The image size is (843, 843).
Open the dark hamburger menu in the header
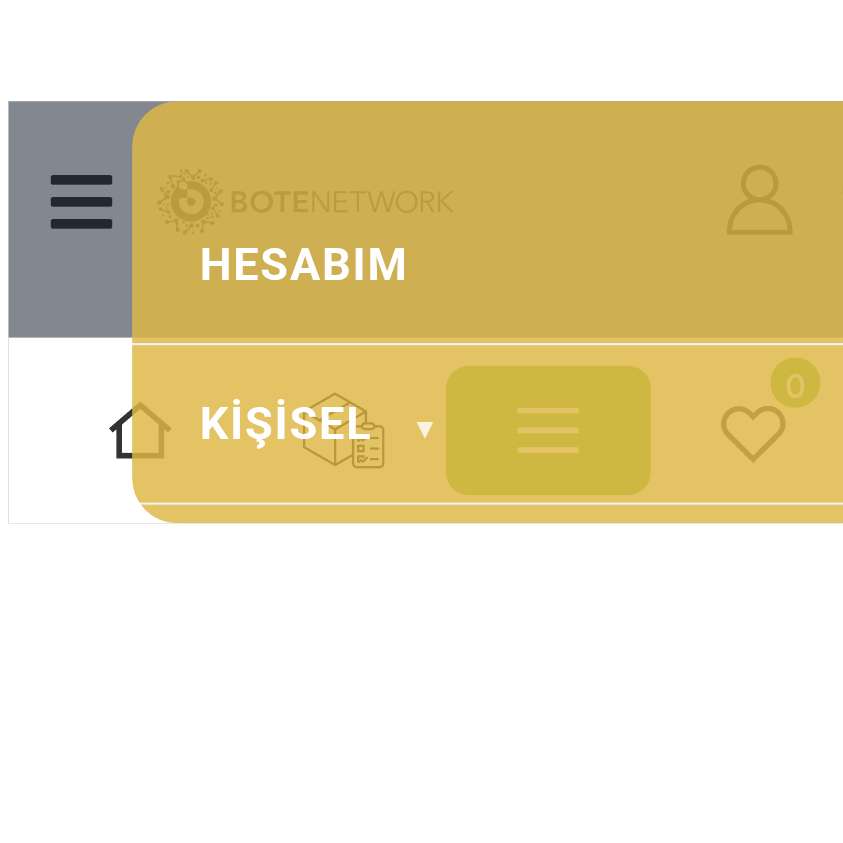click(x=81, y=201)
